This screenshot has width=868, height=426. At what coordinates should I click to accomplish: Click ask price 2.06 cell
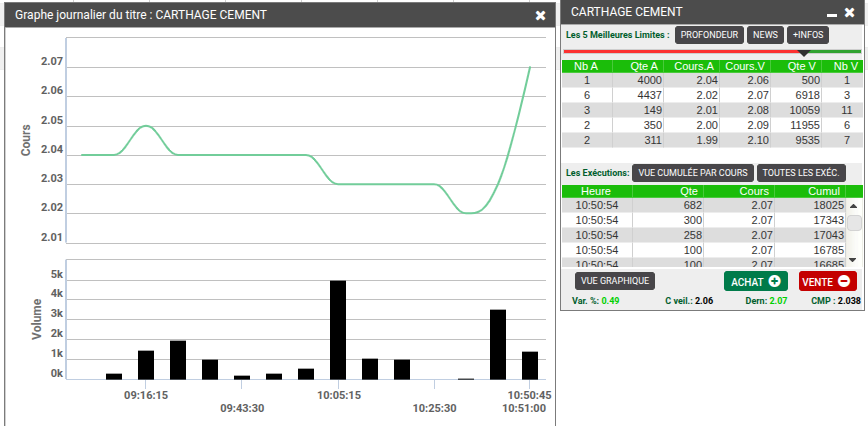[745, 80]
